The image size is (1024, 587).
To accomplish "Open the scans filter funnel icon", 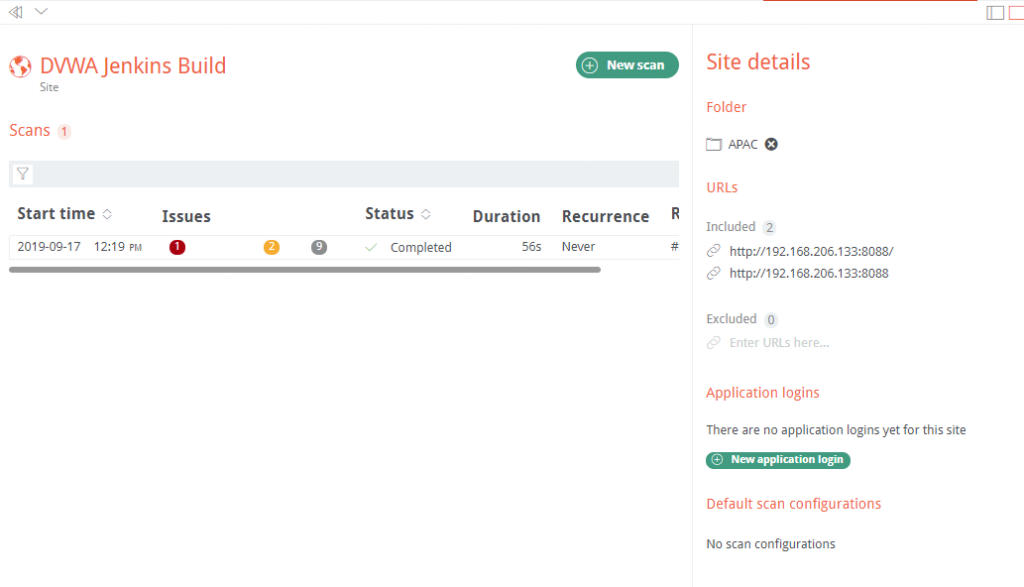I will pos(22,174).
